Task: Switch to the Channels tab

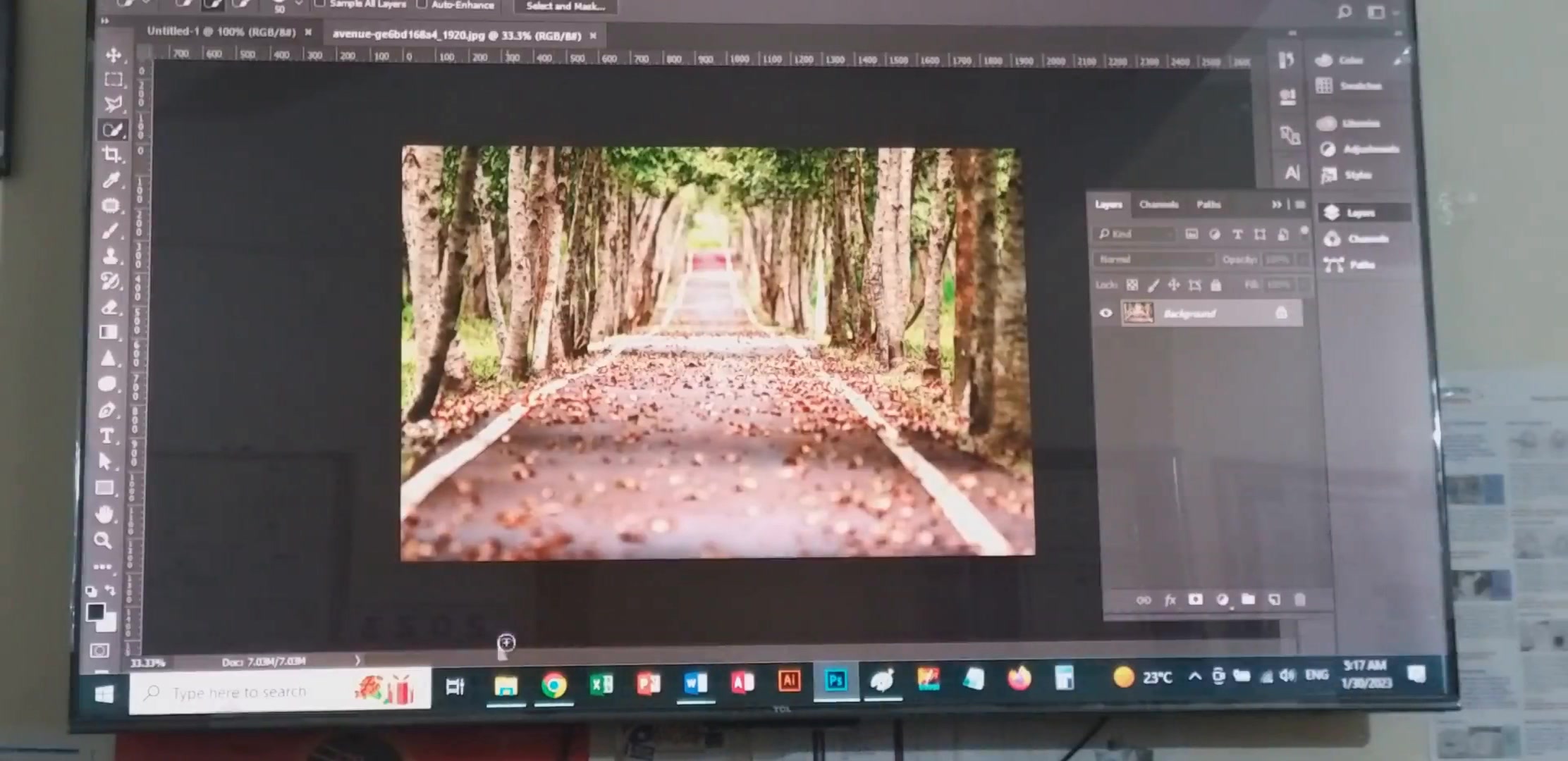Action: point(1158,204)
